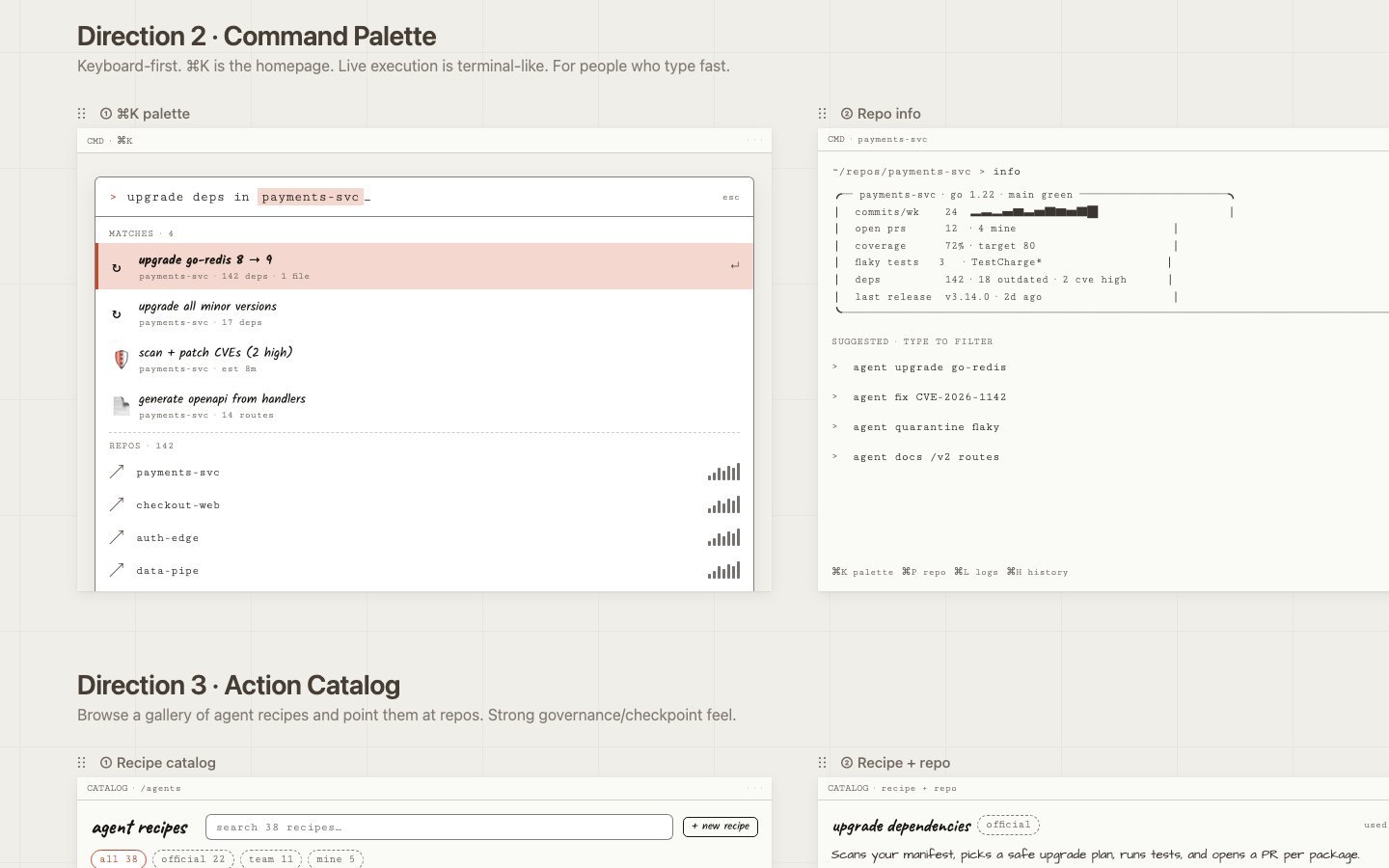Screen dimensions: 1389x868
Task: Open scan + patch CVEs (2 high) match
Action: coord(424,359)
